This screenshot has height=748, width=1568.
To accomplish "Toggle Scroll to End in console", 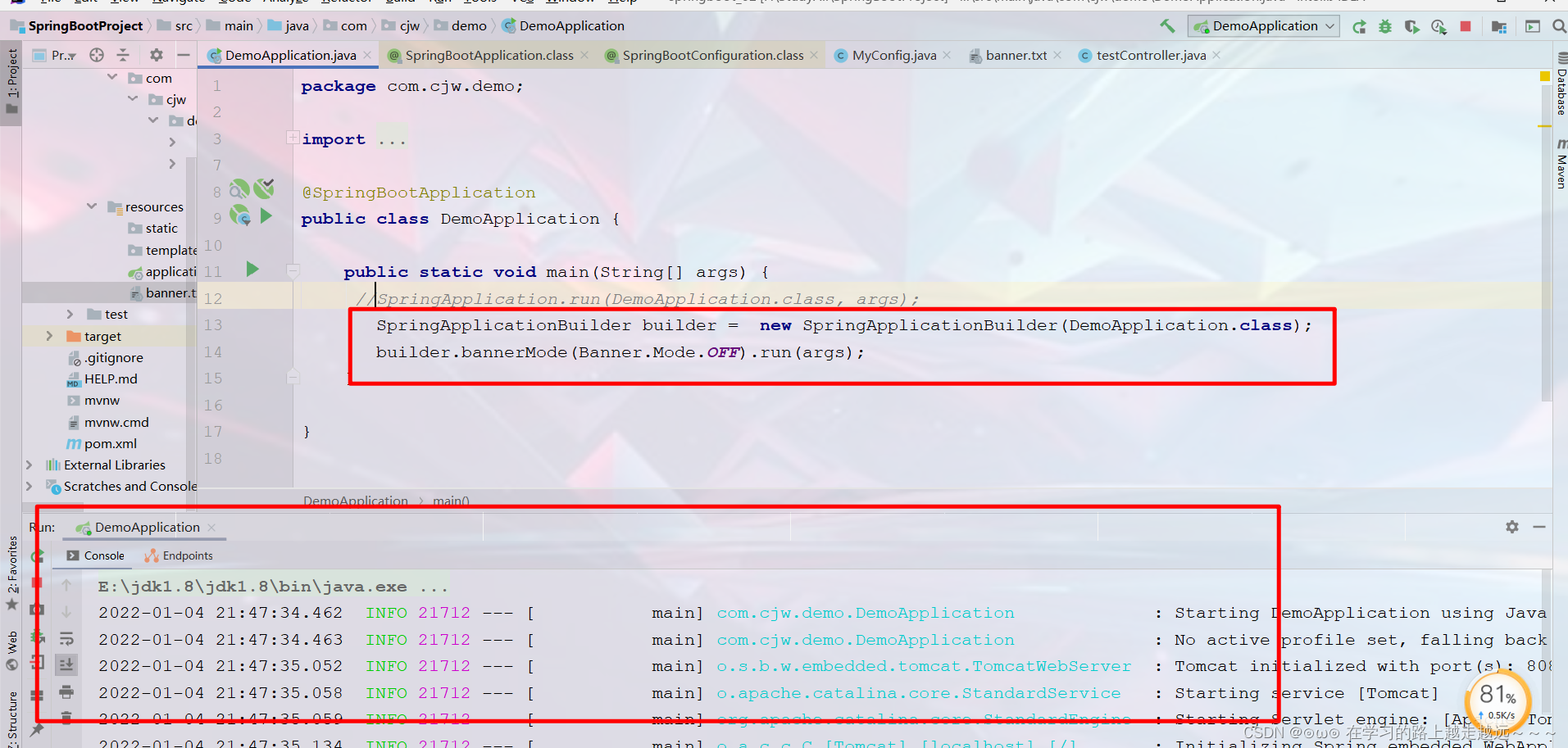I will 66,665.
